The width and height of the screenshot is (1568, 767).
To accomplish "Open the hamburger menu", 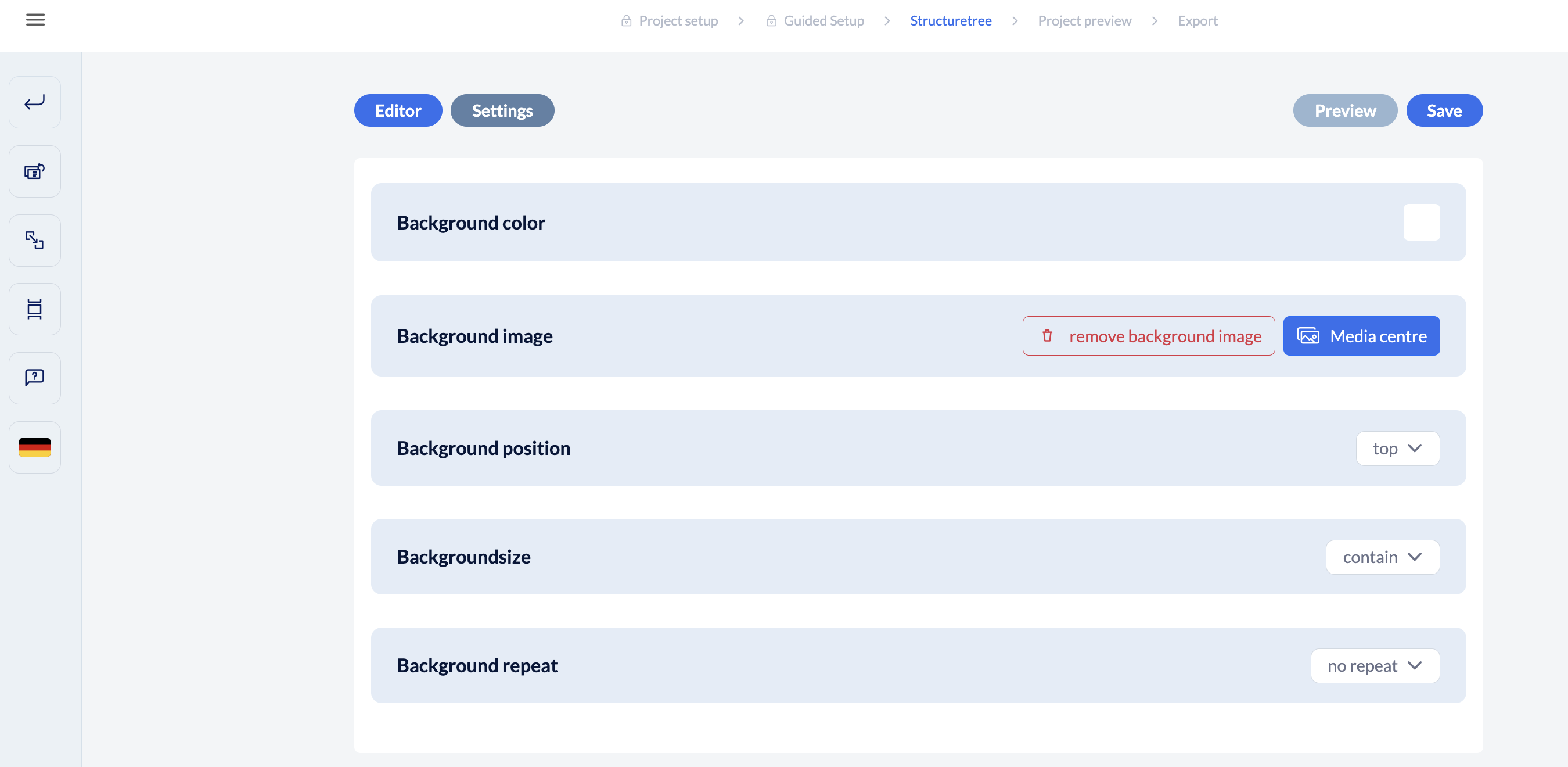I will (x=35, y=20).
